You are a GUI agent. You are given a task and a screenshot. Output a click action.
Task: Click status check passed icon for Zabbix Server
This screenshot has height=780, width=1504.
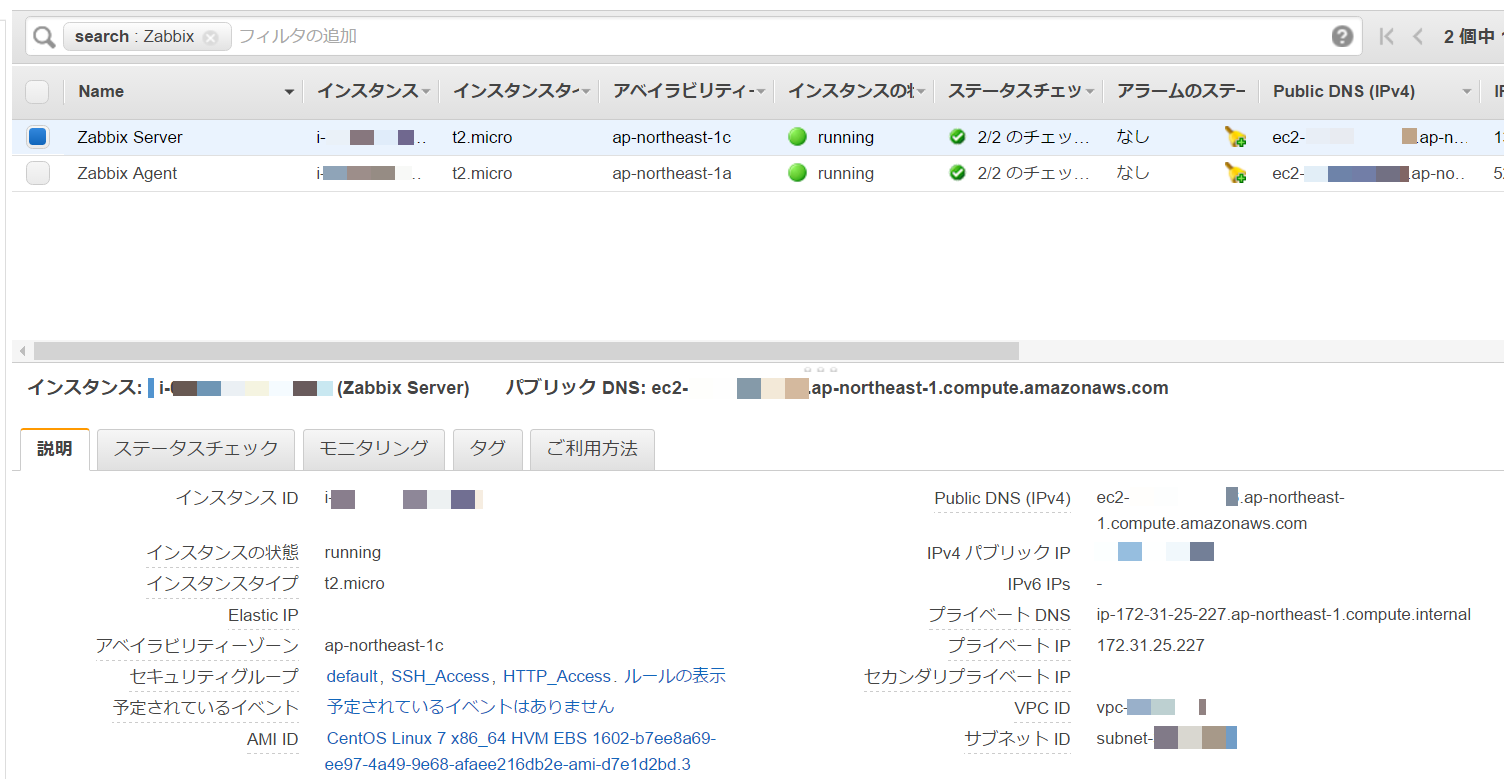[x=957, y=138]
